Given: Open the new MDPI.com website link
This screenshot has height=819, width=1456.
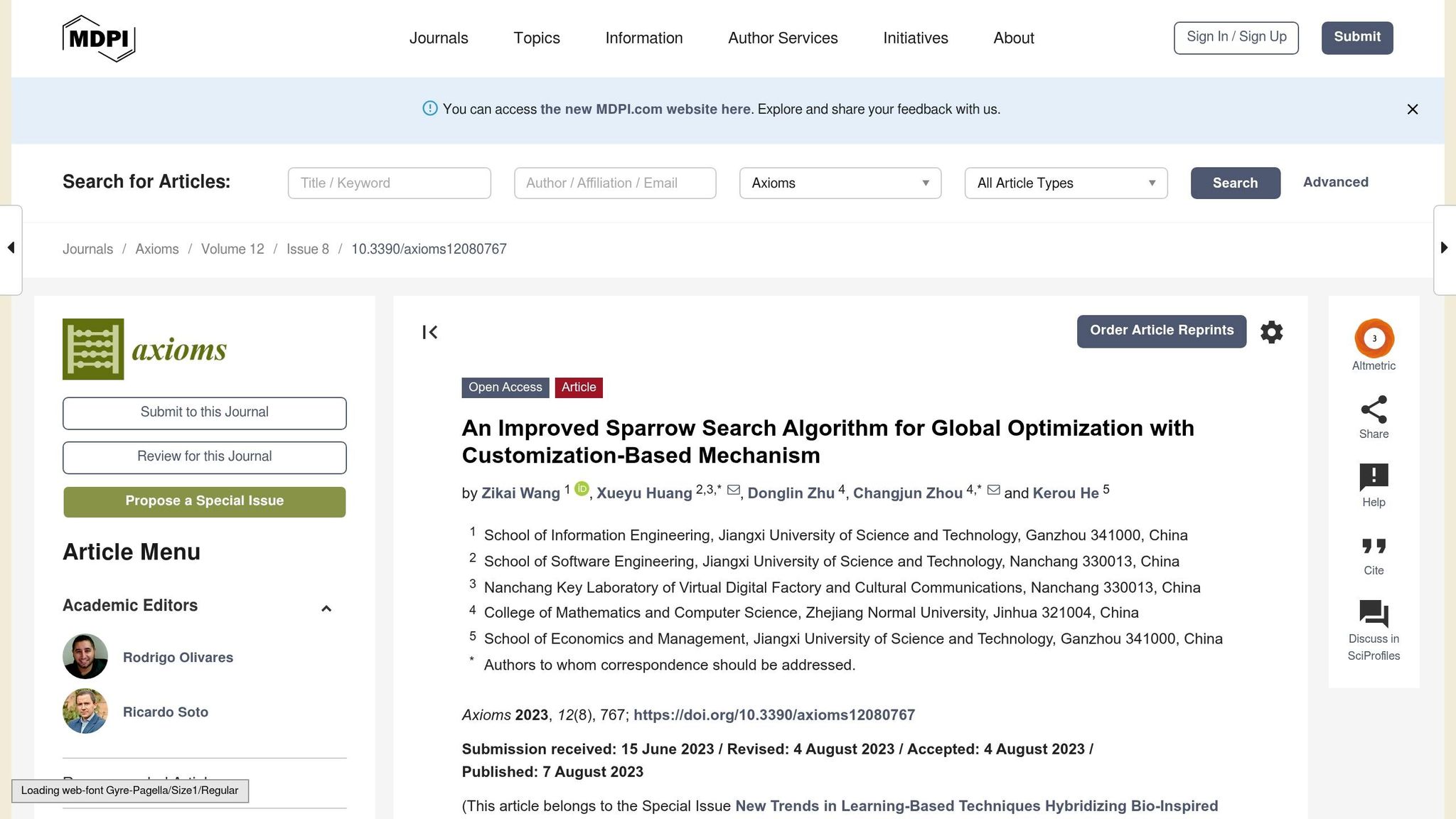Looking at the screenshot, I should click(x=646, y=109).
